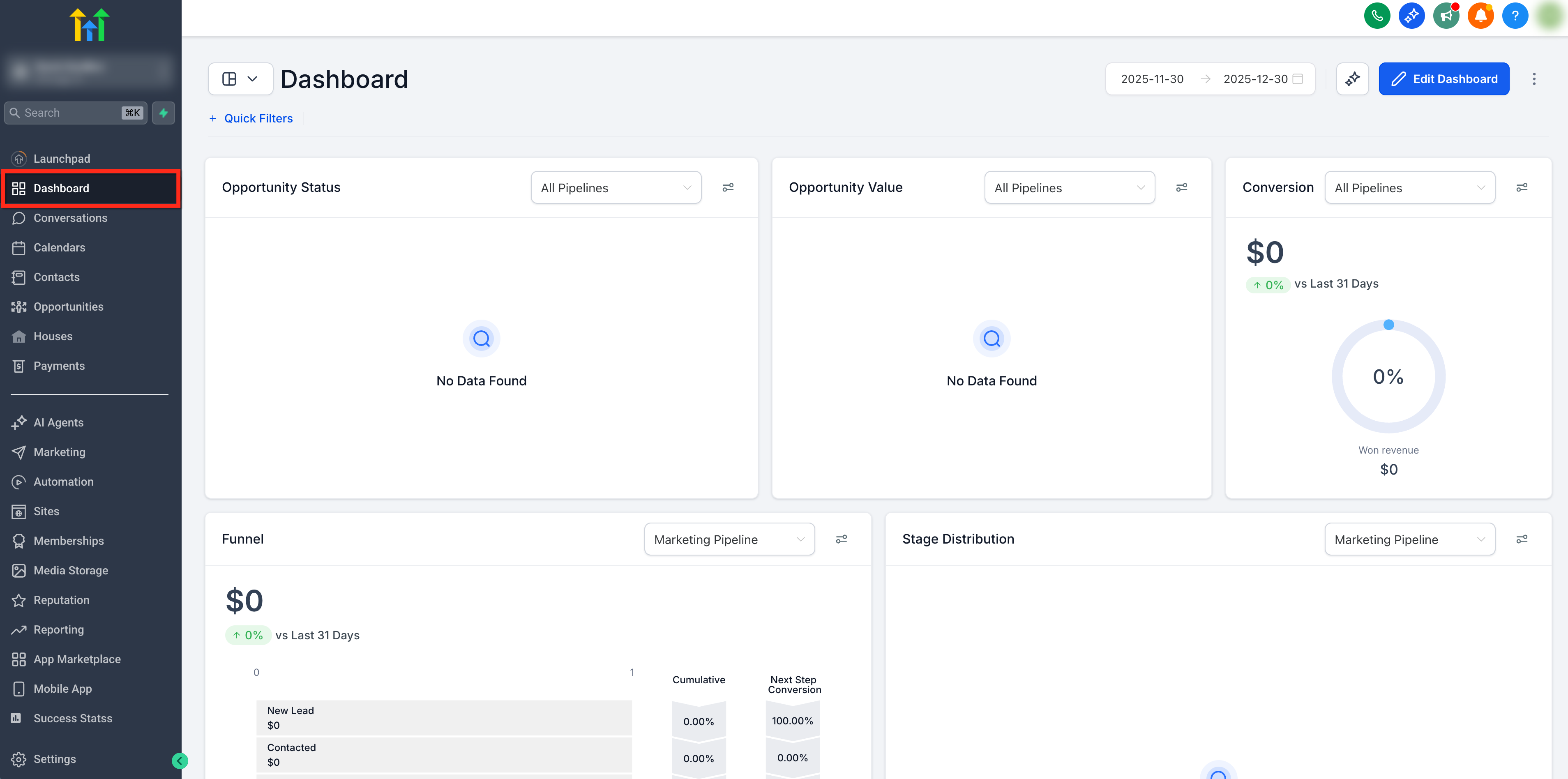Open the Stage Distribution Marketing Pipeline dropdown

coord(1409,540)
